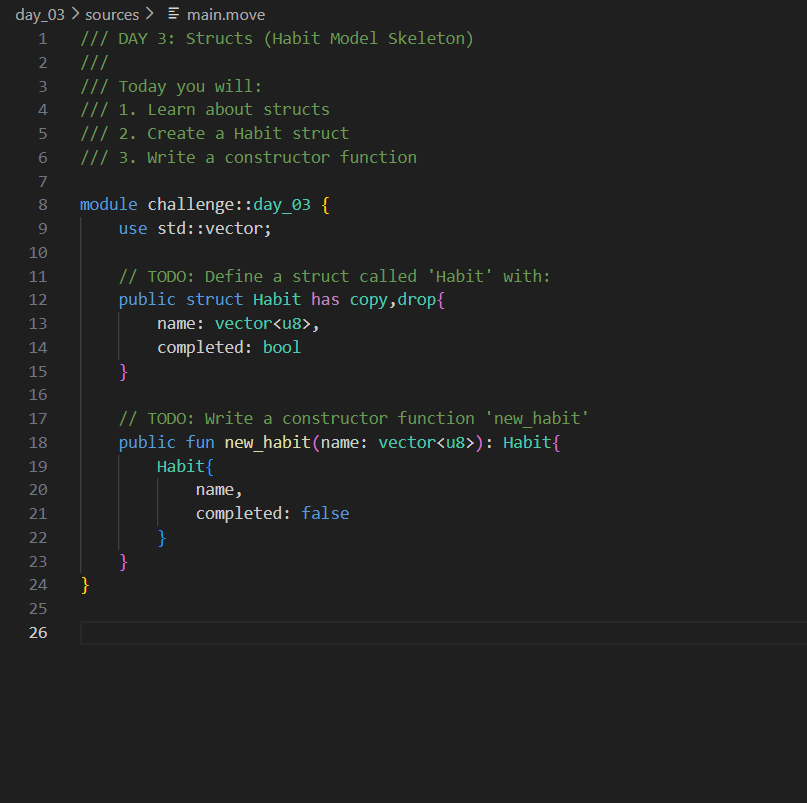This screenshot has width=807, height=803.
Task: Open the sources breadcrumb item
Action: [111, 14]
